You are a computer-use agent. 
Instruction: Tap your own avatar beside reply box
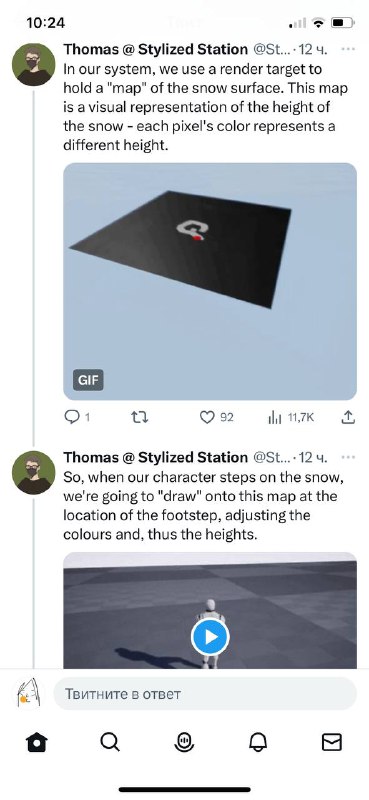click(x=29, y=693)
